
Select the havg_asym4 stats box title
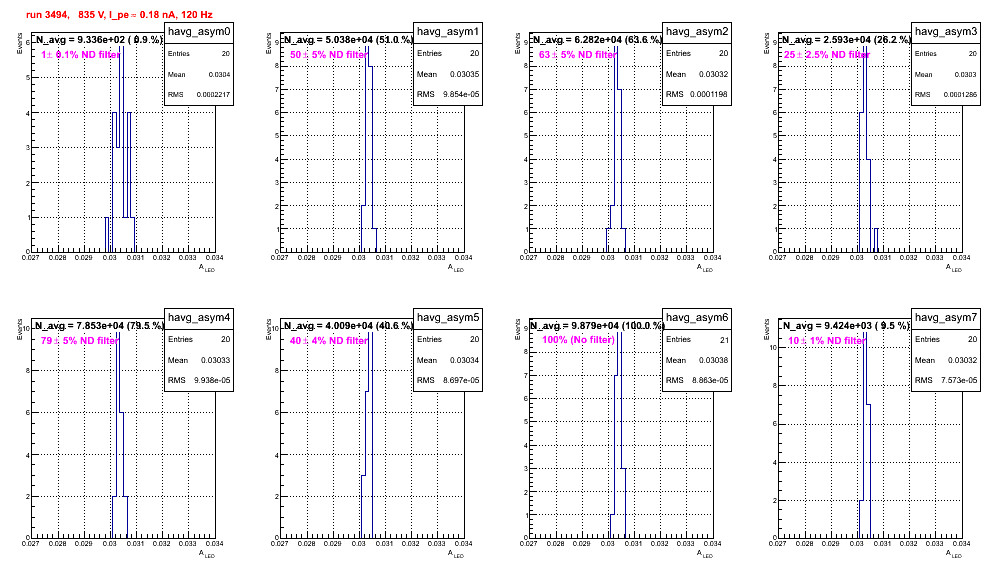pyautogui.click(x=199, y=317)
